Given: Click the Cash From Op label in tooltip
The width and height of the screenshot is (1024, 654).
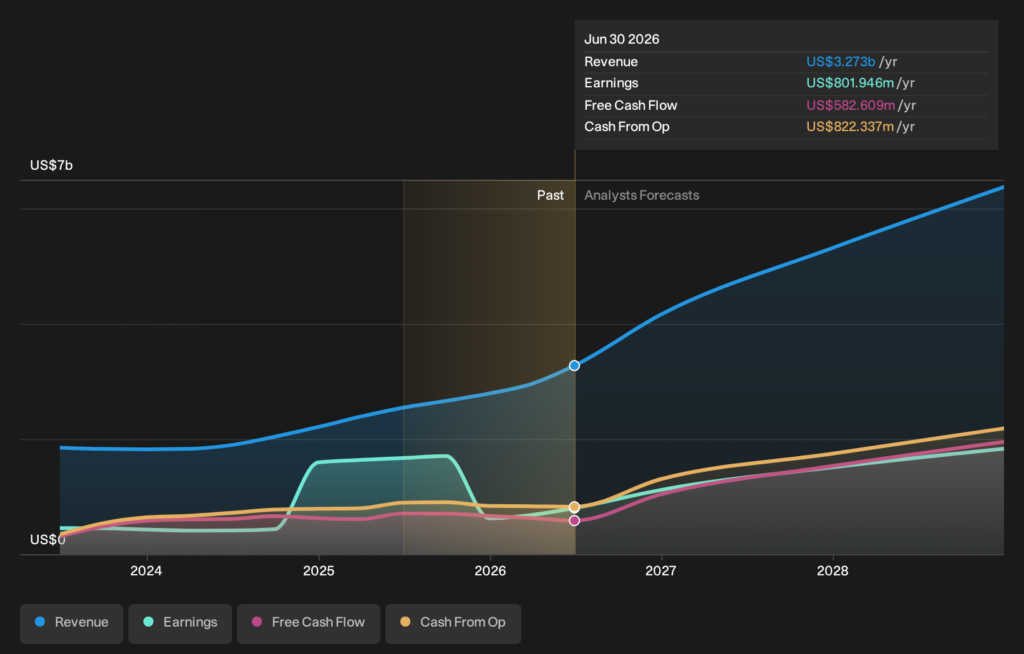Looking at the screenshot, I should [x=627, y=127].
